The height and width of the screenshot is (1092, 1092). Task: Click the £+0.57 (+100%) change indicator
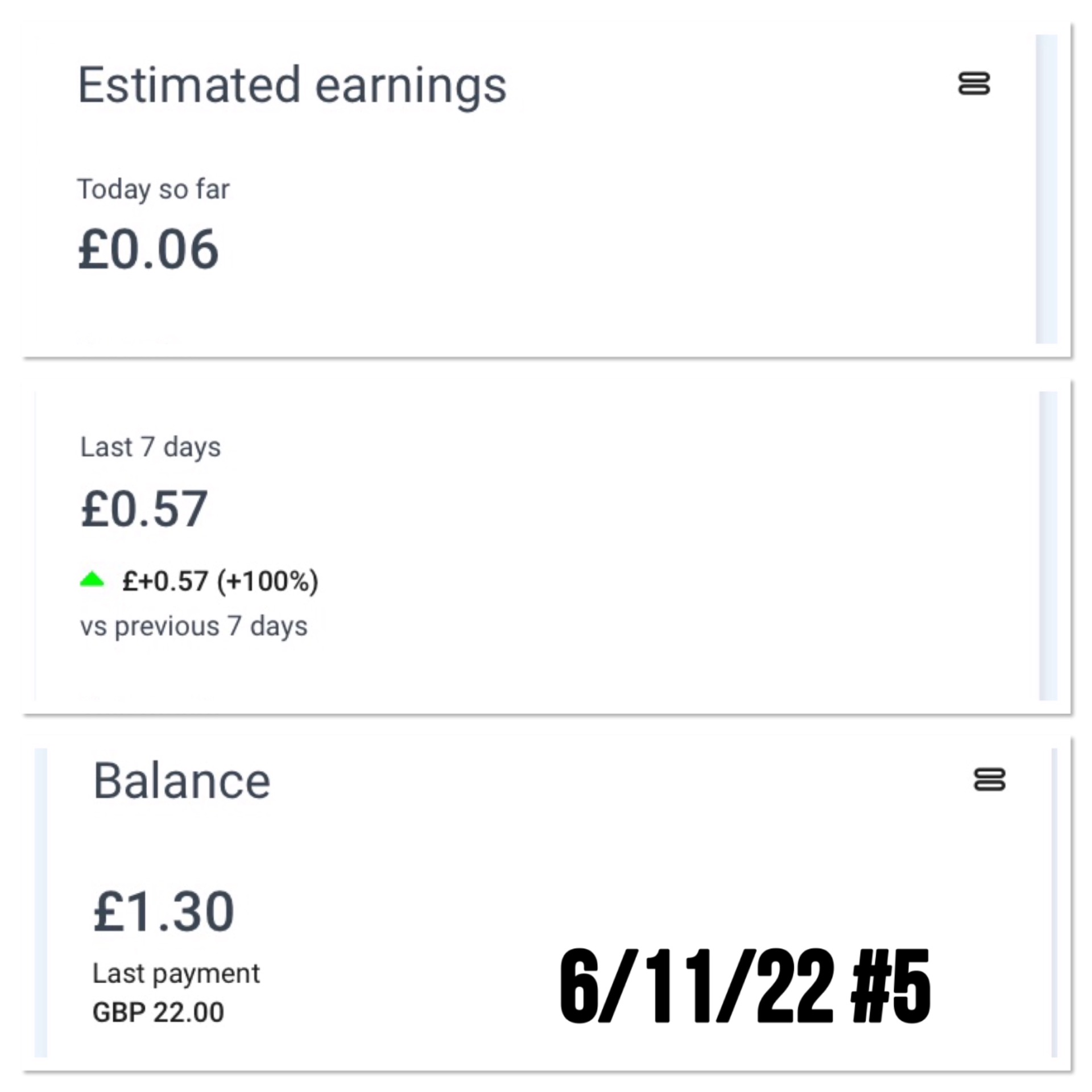click(x=220, y=581)
